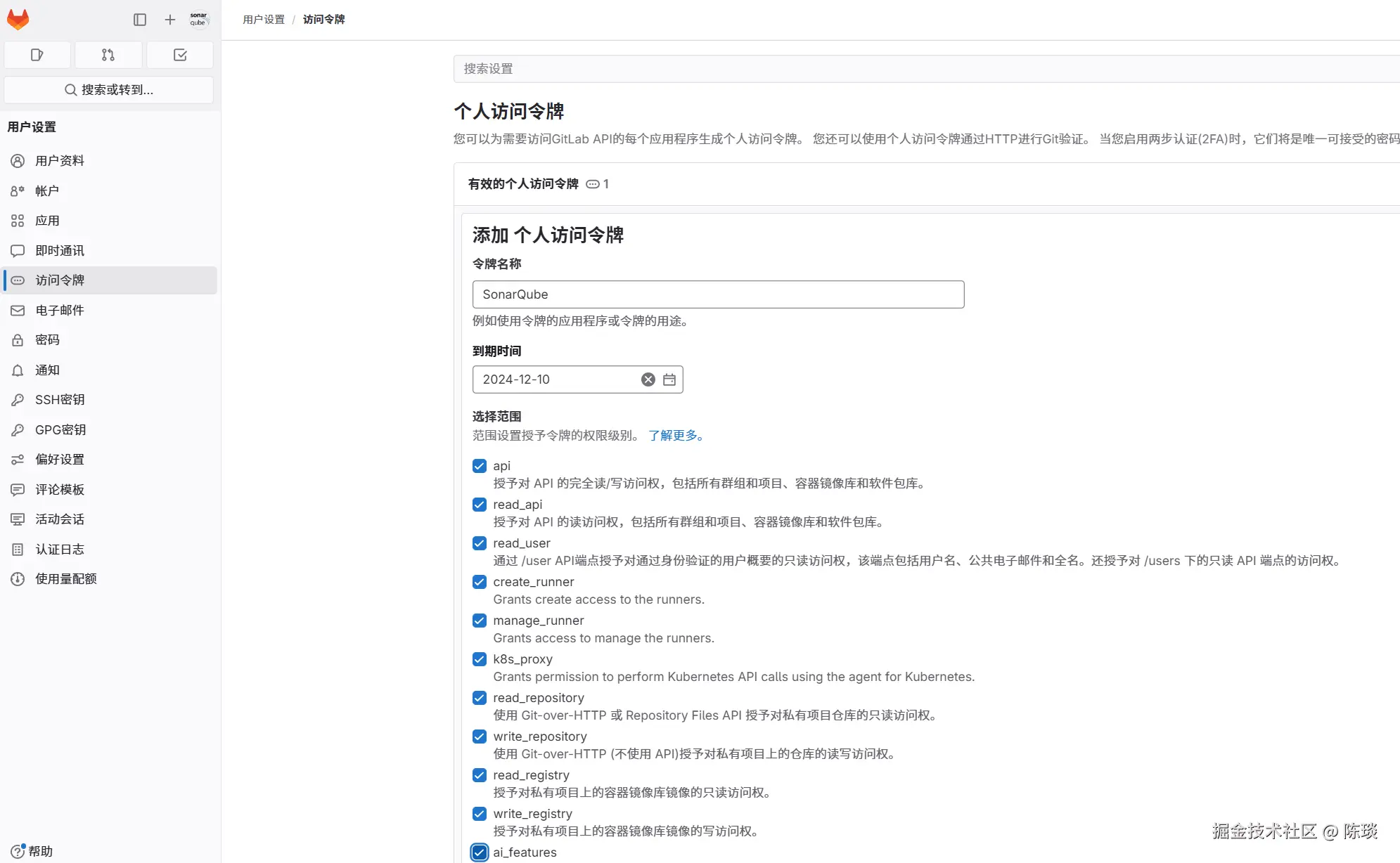Open the issues icon button
The image size is (1400, 863).
[37, 55]
